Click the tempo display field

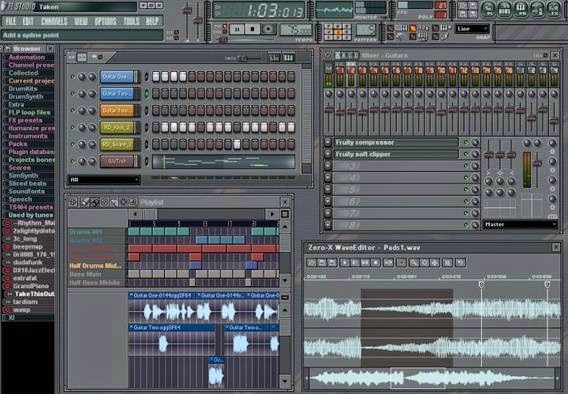pos(296,30)
